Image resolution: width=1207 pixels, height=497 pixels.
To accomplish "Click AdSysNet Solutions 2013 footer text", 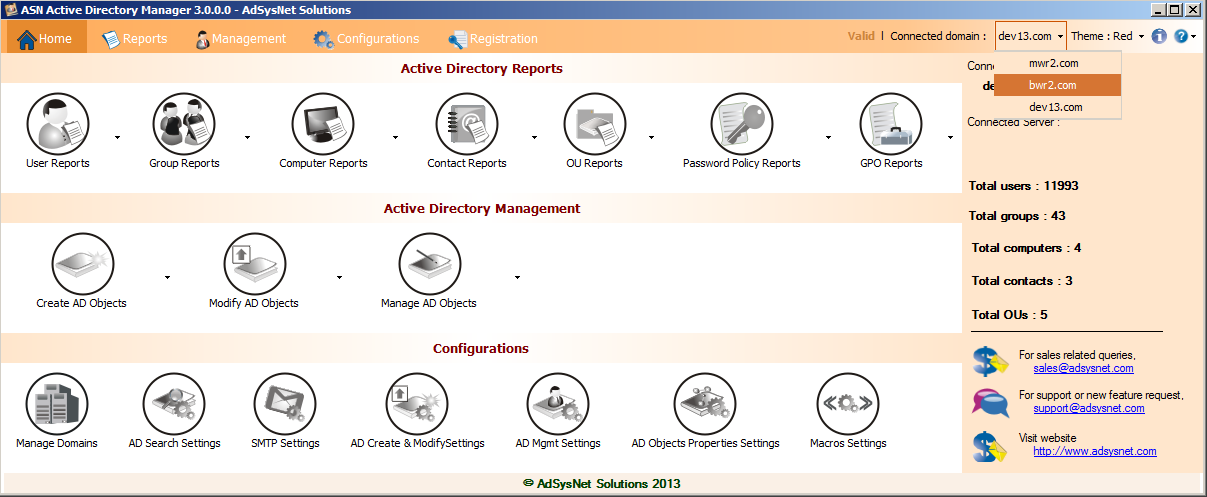I will 601,484.
